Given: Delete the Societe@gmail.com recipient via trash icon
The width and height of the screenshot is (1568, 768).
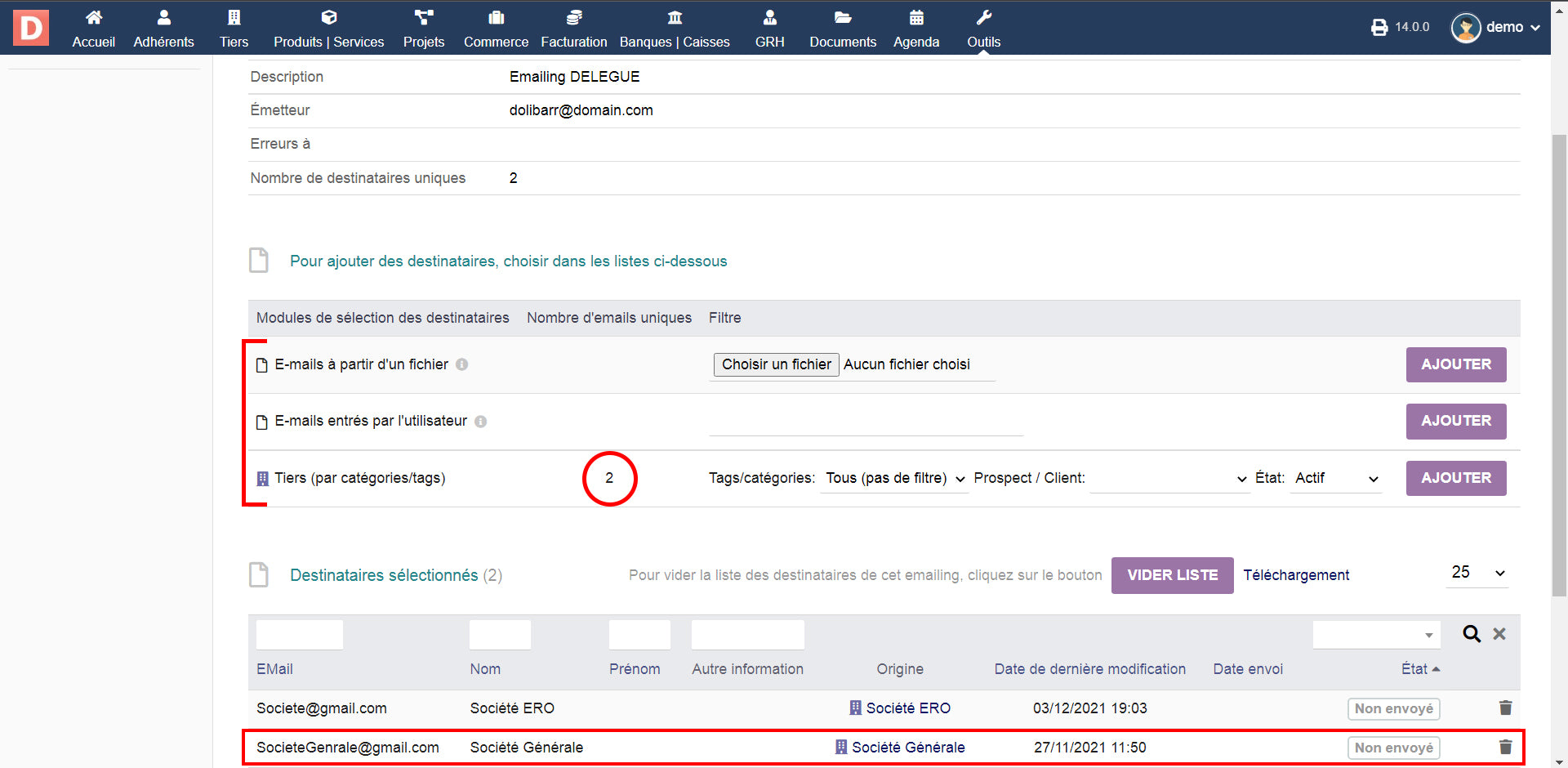Looking at the screenshot, I should [x=1505, y=708].
